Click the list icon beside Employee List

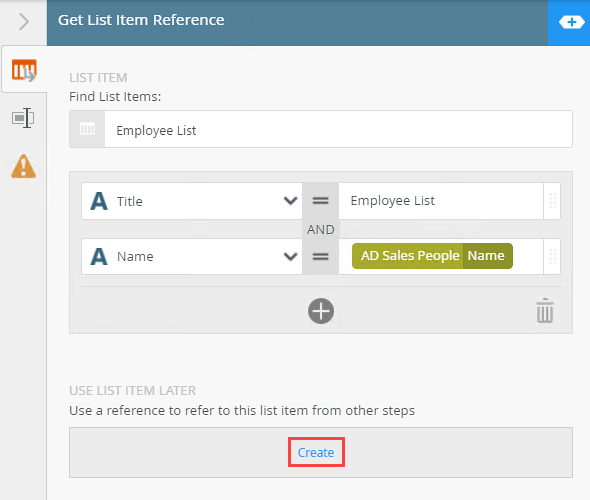[87, 129]
